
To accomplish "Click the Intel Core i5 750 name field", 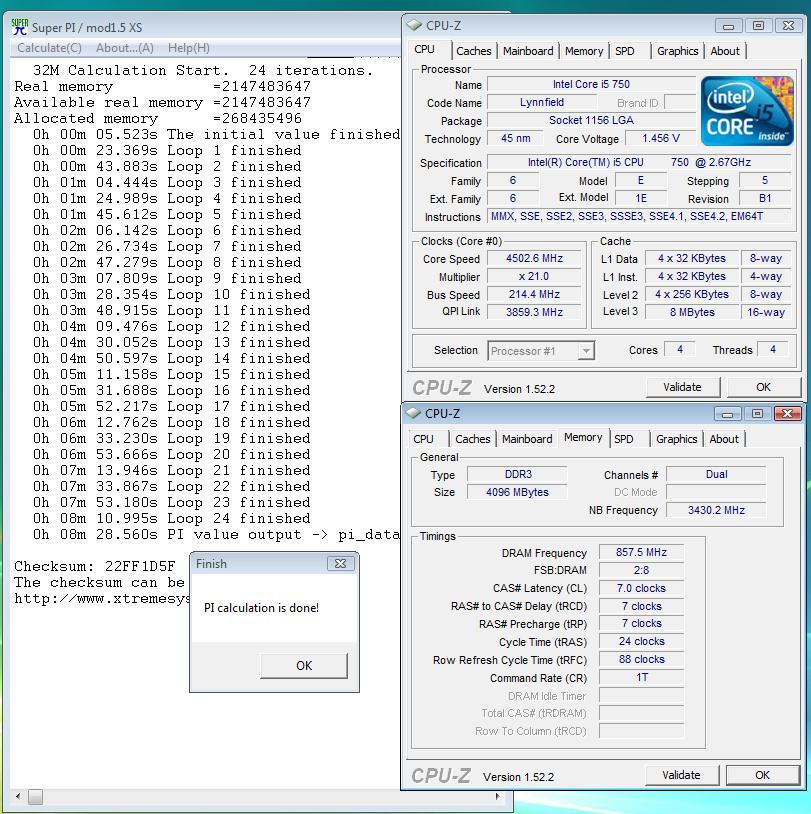I will (591, 84).
